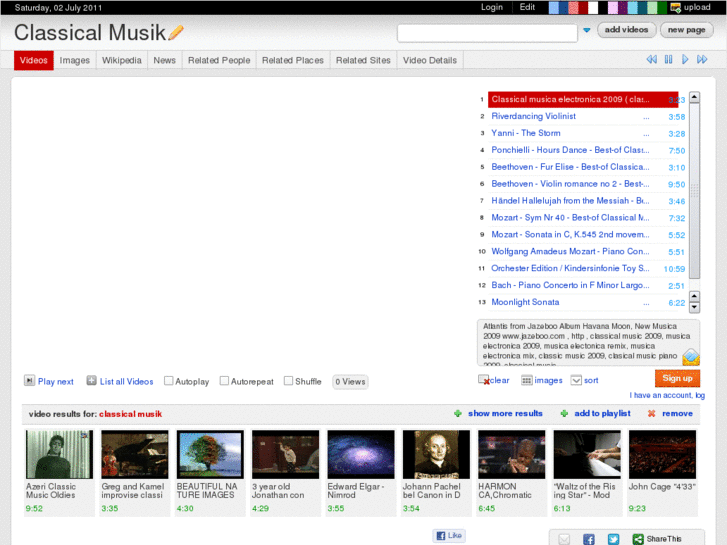The image size is (727, 545).
Task: Open the Johann Pachelbel Canon thumbnail
Action: tap(436, 454)
